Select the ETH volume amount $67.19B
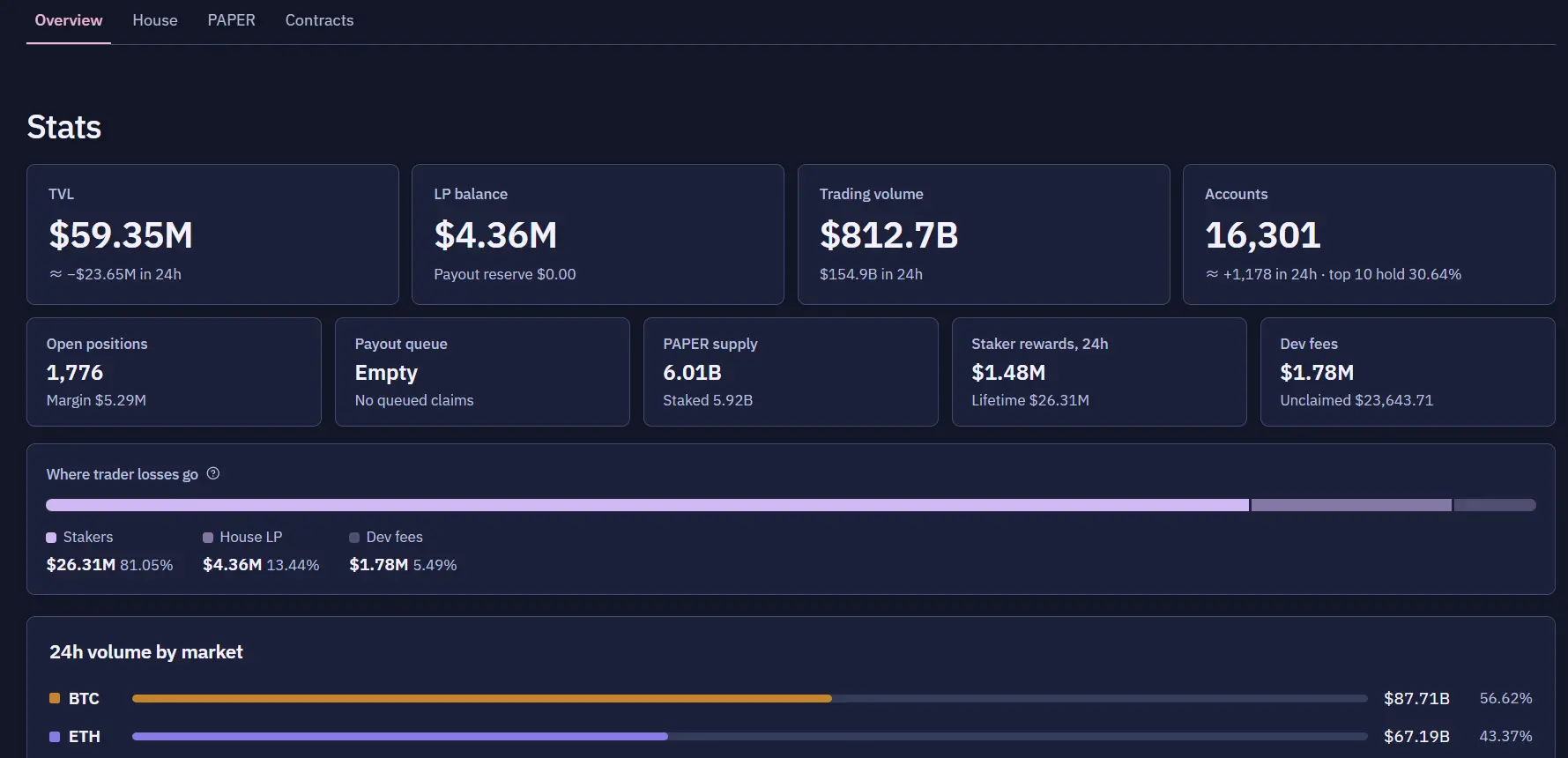Screen dimensions: 1568x758 coord(1416,736)
